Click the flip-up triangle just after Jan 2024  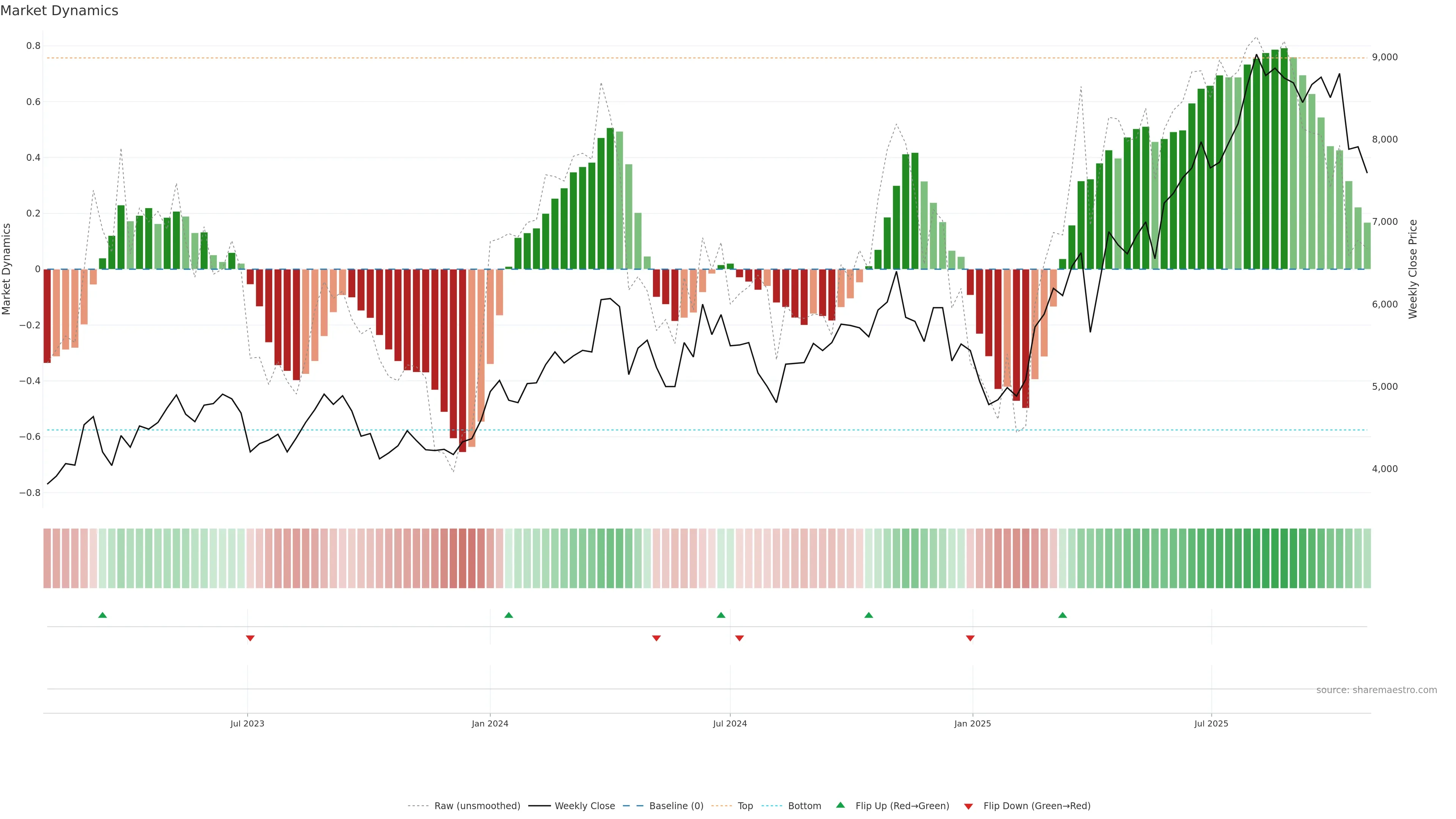509,615
